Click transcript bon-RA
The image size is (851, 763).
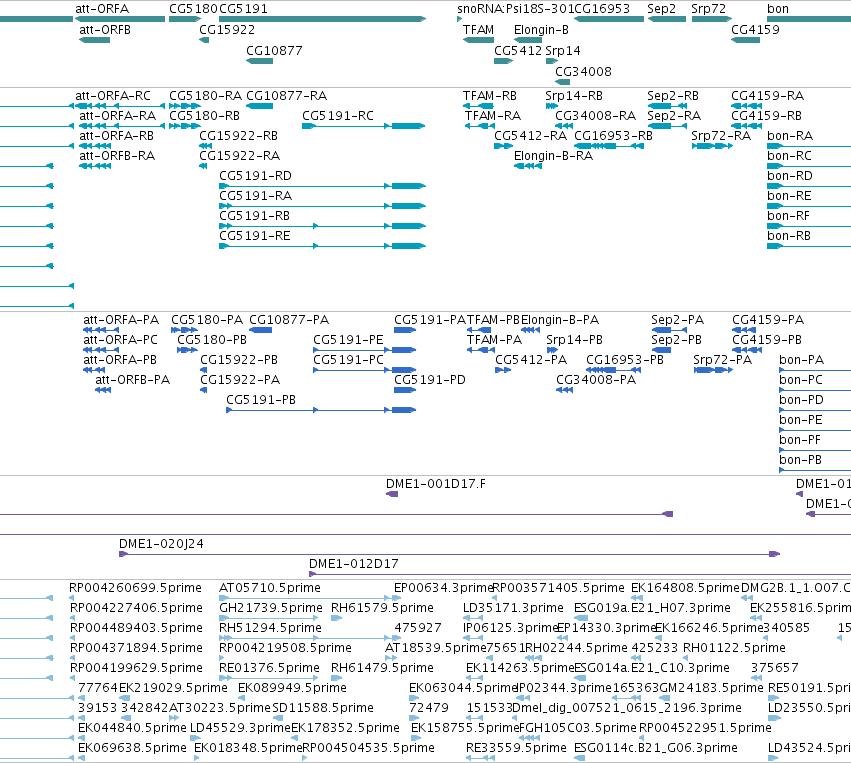pyautogui.click(x=790, y=136)
